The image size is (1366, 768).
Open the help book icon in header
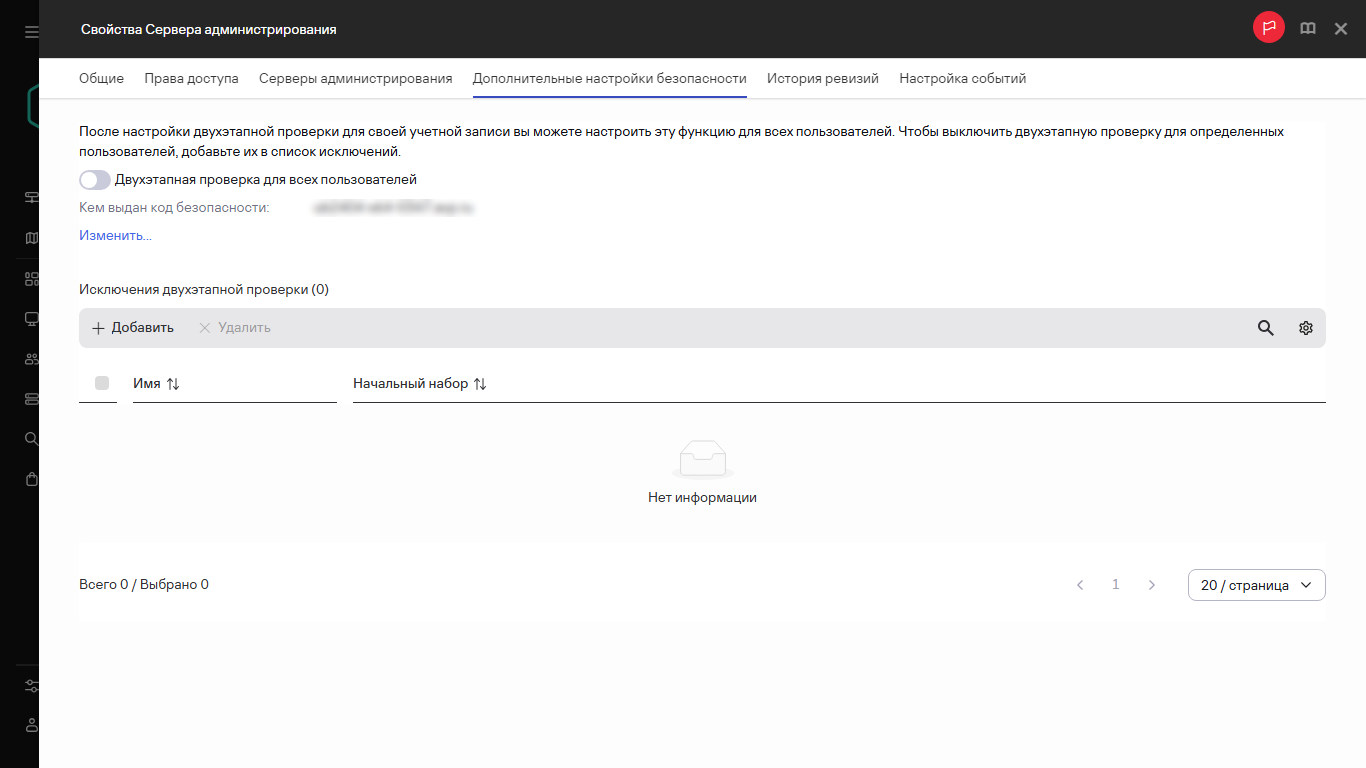point(1307,29)
